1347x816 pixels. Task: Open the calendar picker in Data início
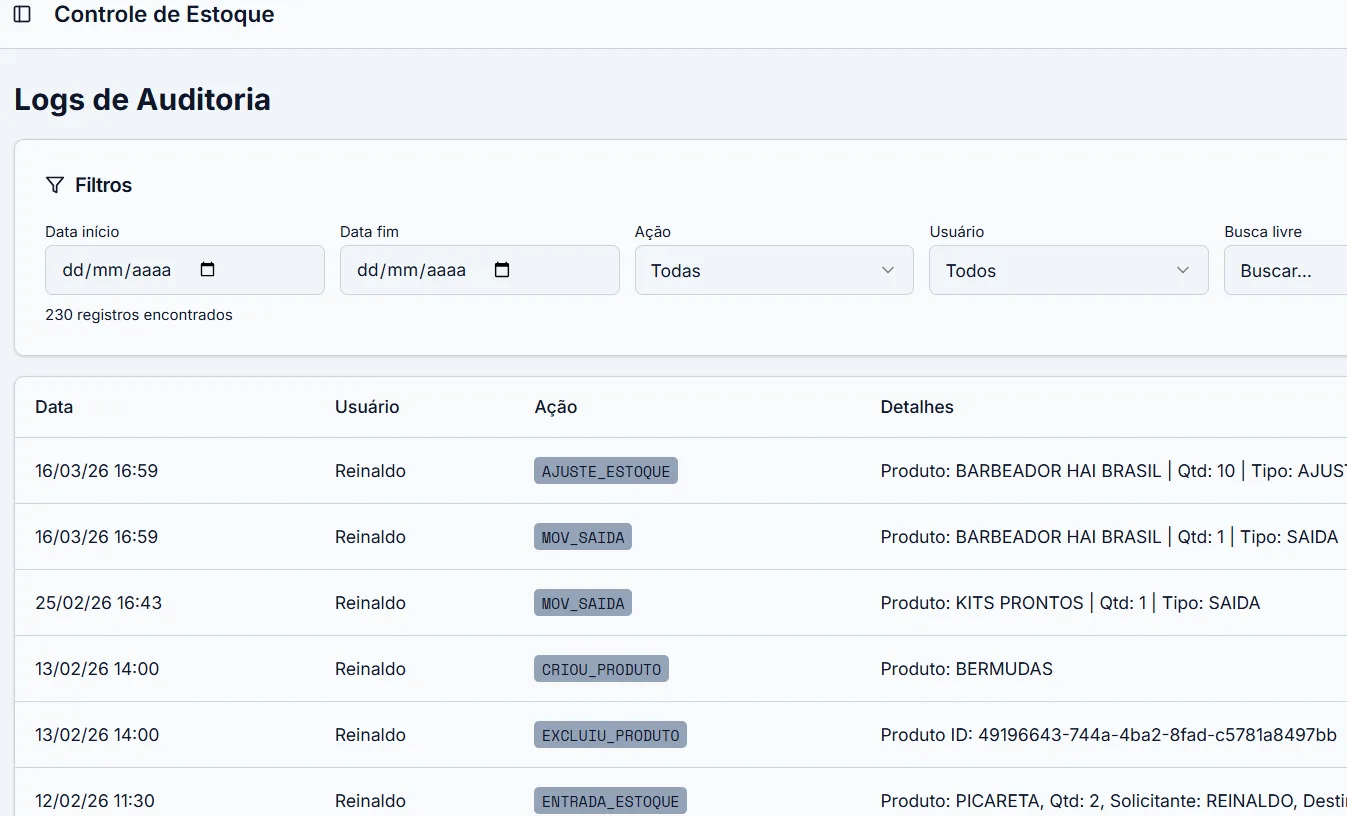pyautogui.click(x=208, y=270)
